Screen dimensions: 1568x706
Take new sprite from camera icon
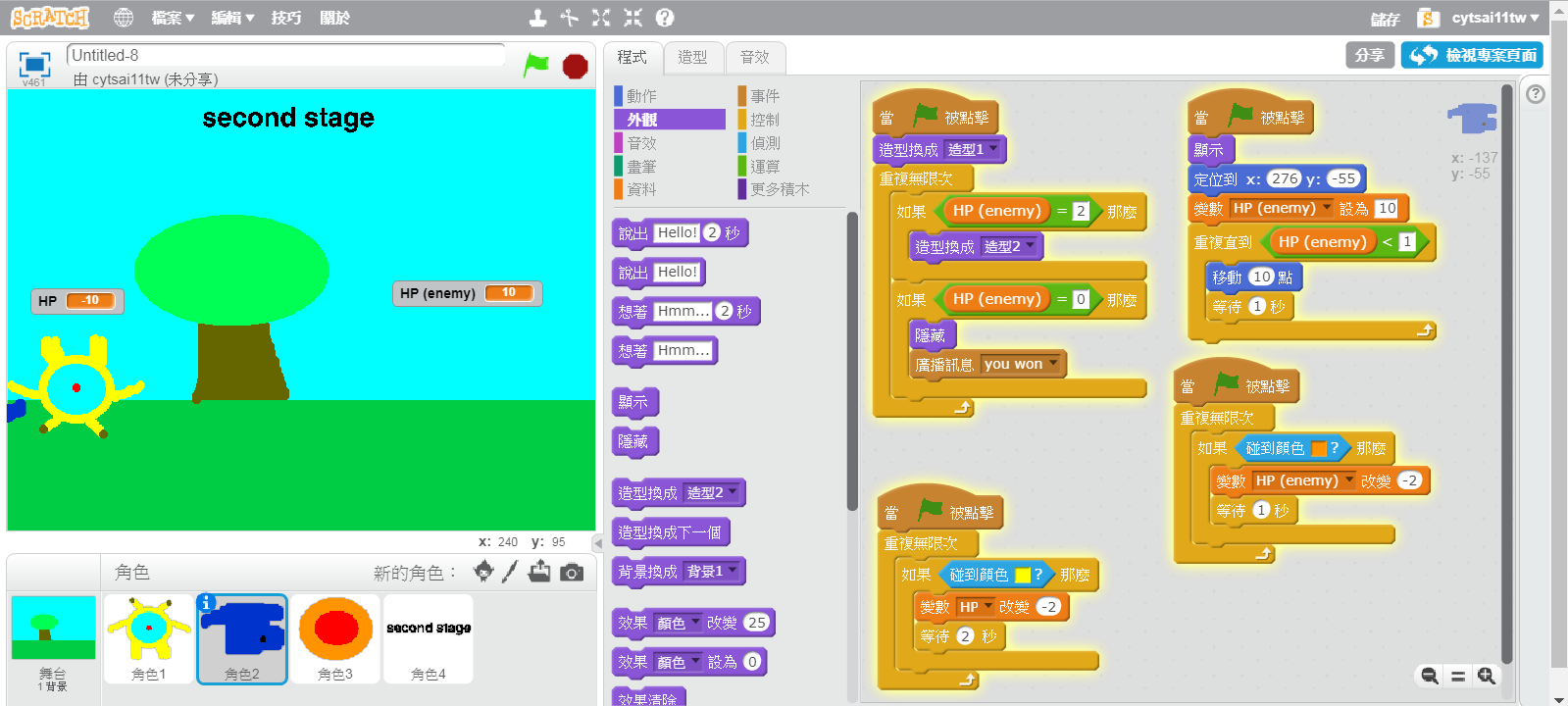pos(572,573)
